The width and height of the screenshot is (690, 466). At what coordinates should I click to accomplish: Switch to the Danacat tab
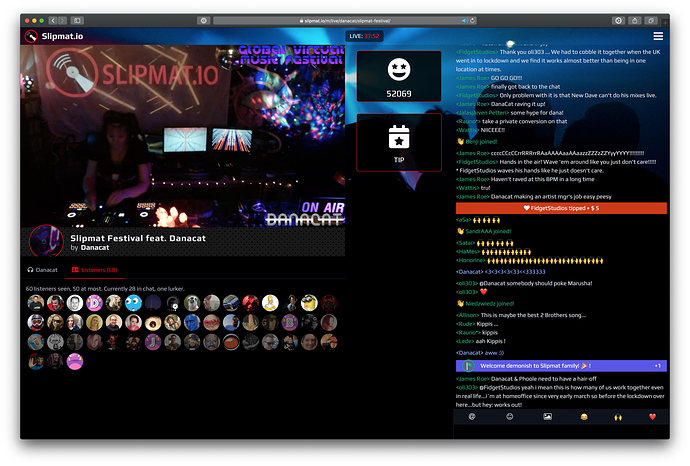coord(43,270)
